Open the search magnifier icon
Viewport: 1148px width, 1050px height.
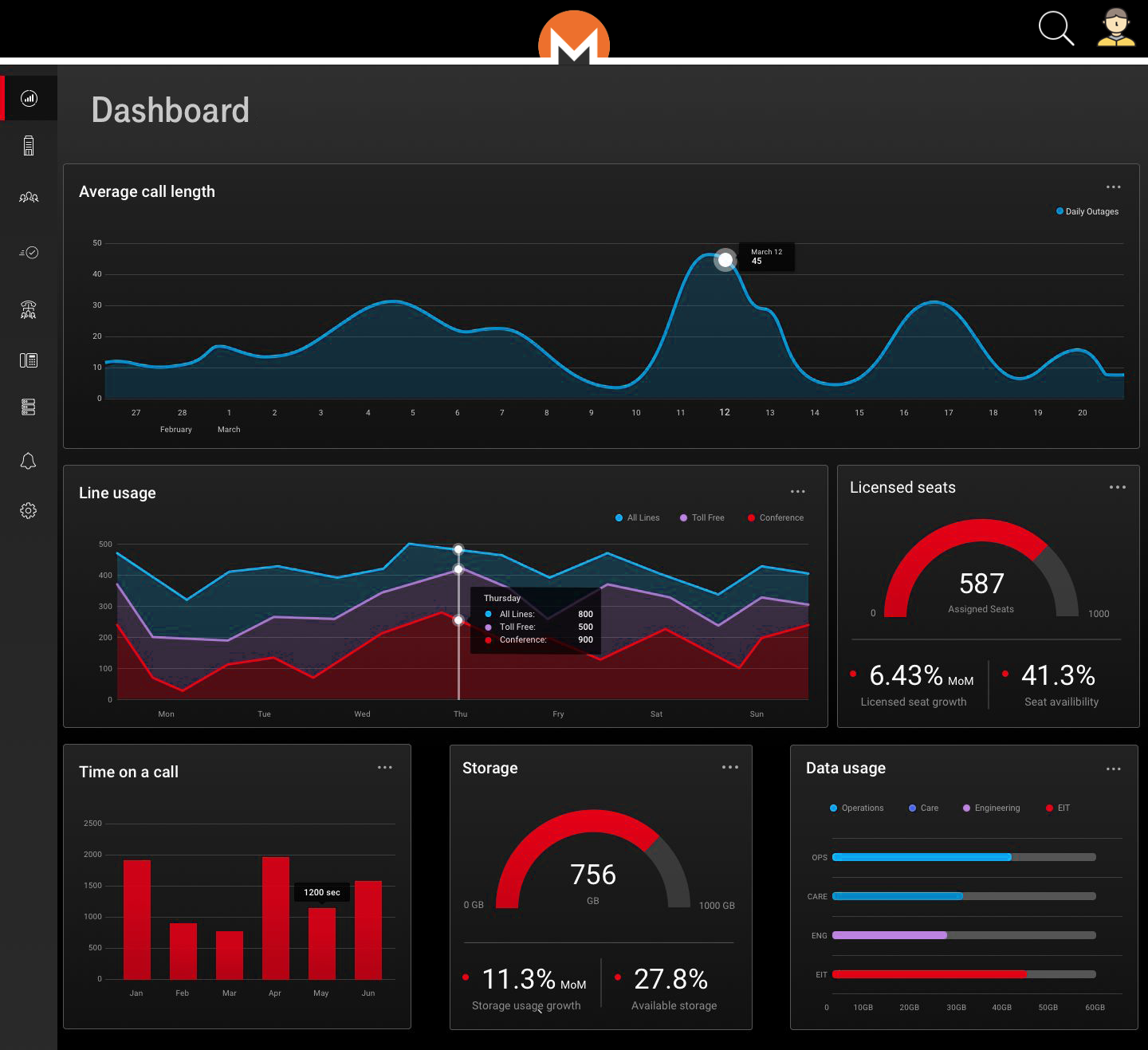point(1056,28)
